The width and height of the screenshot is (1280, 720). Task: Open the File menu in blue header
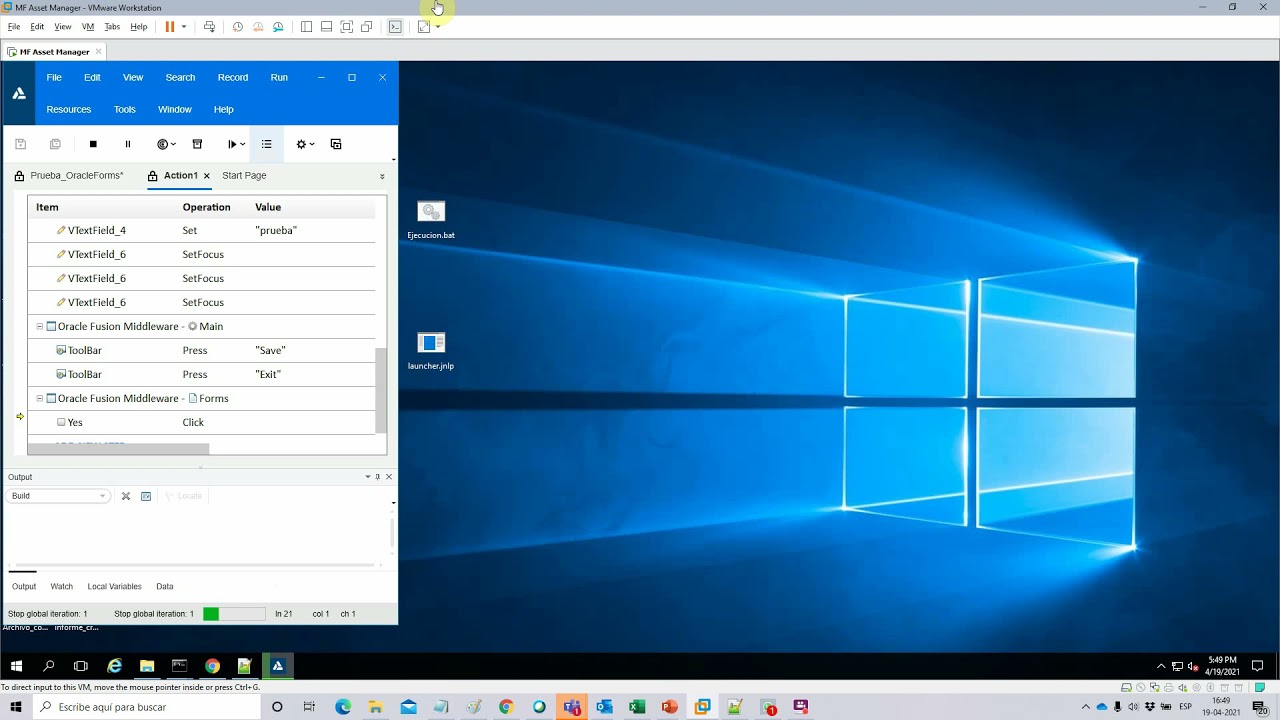coord(54,77)
